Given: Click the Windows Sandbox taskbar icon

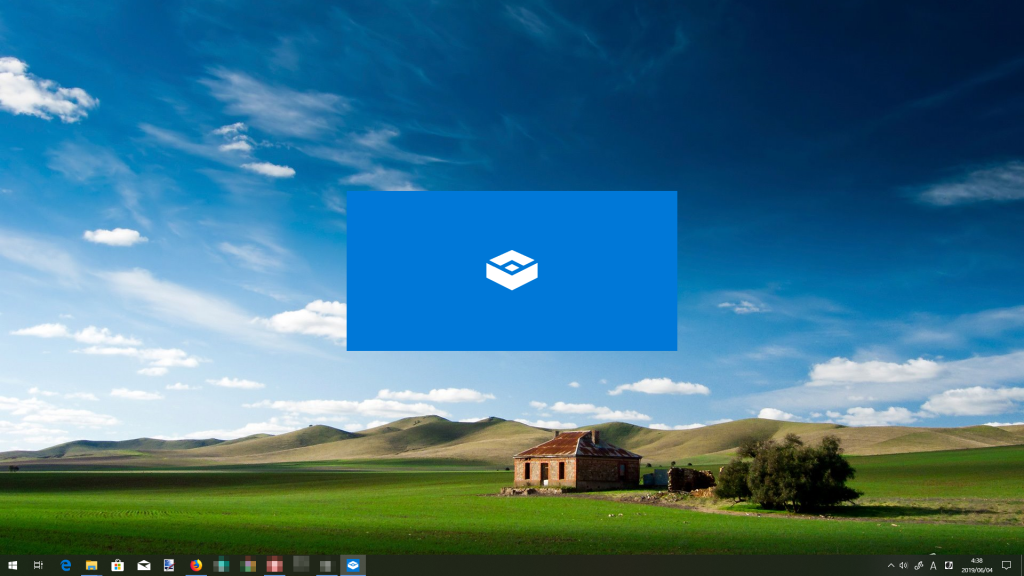Looking at the screenshot, I should click(x=352, y=565).
